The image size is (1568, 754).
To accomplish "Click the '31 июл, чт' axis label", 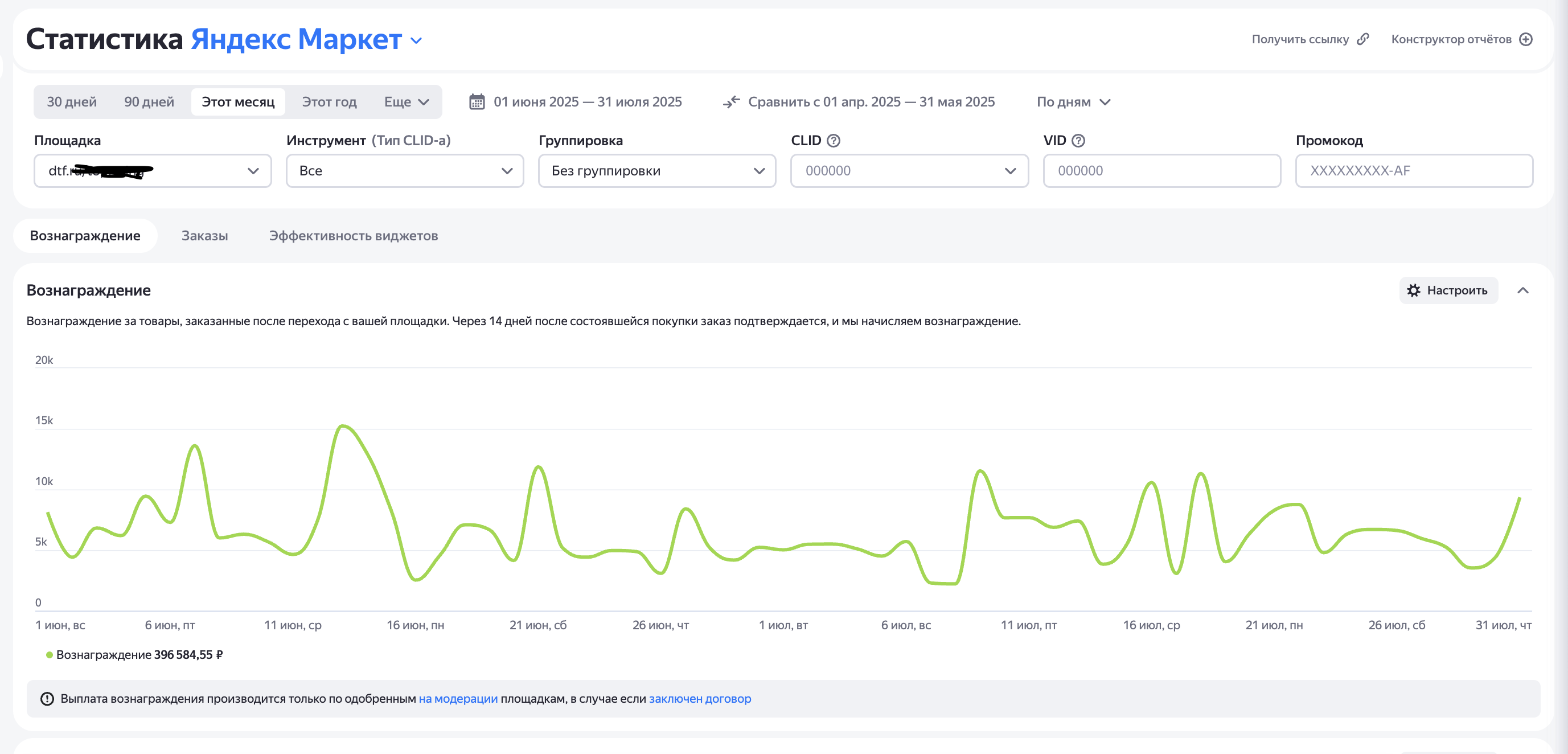I will 1503,625.
